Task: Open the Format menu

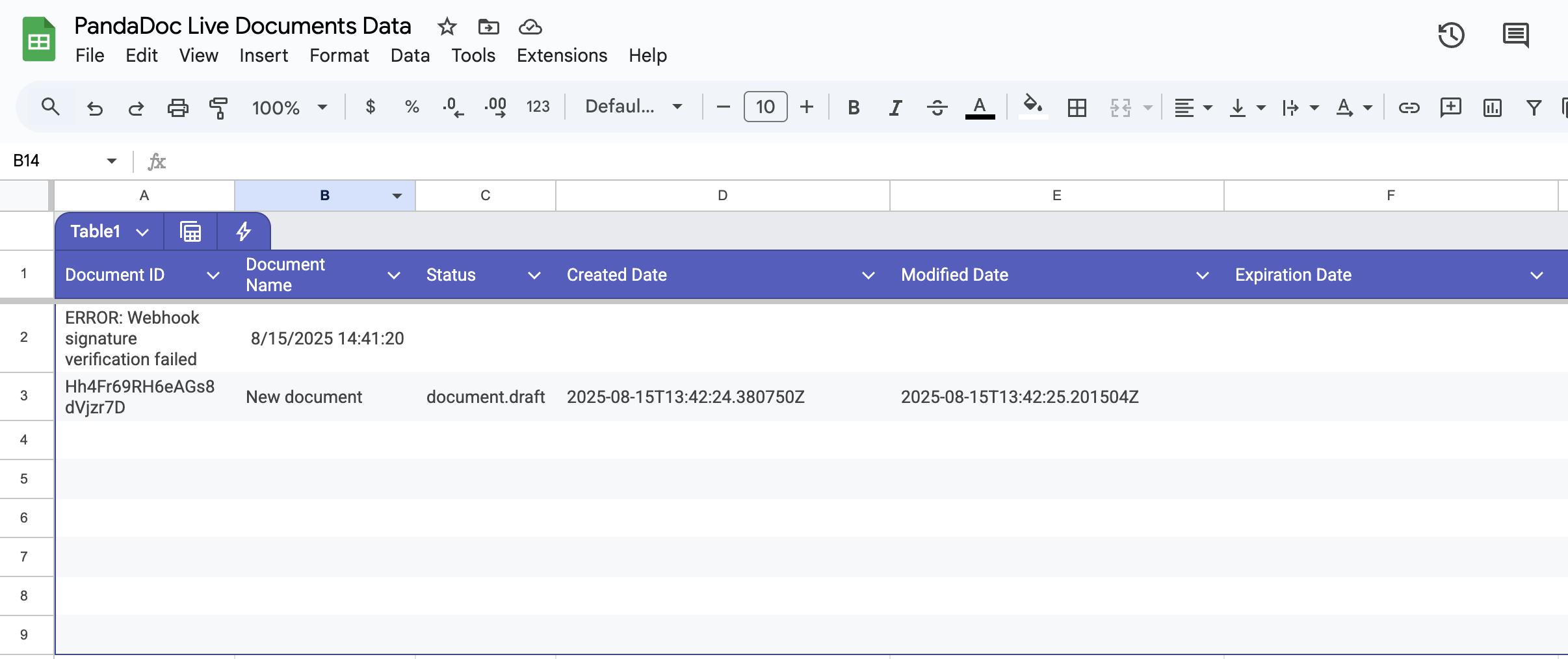Action: [x=339, y=55]
